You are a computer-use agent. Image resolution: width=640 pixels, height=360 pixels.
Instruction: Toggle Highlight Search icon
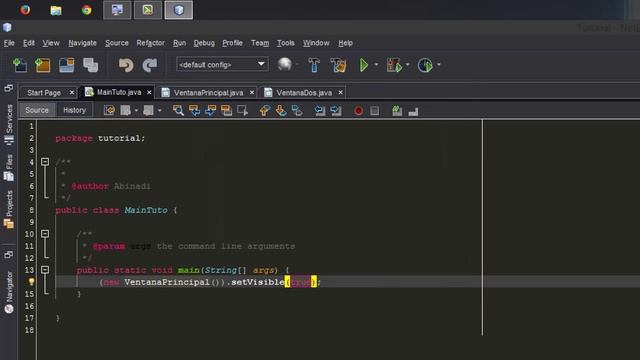[226, 110]
